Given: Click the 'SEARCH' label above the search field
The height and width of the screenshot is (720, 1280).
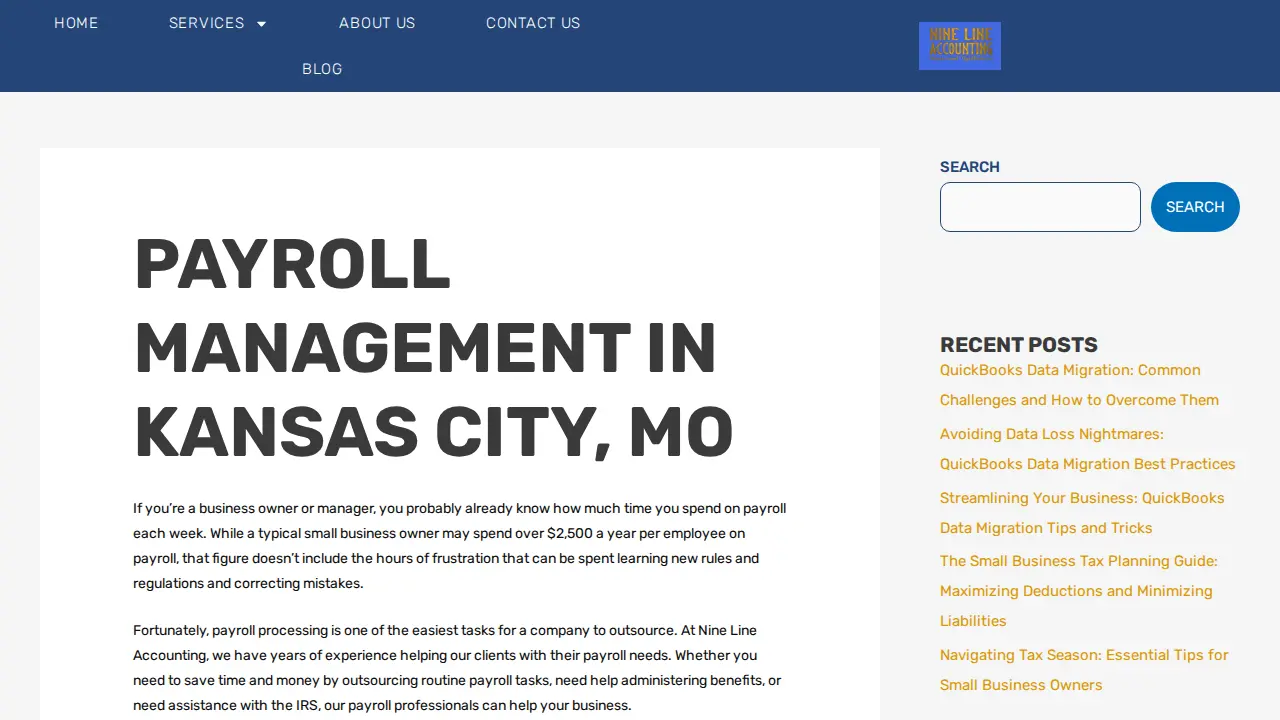Looking at the screenshot, I should pyautogui.click(x=970, y=167).
